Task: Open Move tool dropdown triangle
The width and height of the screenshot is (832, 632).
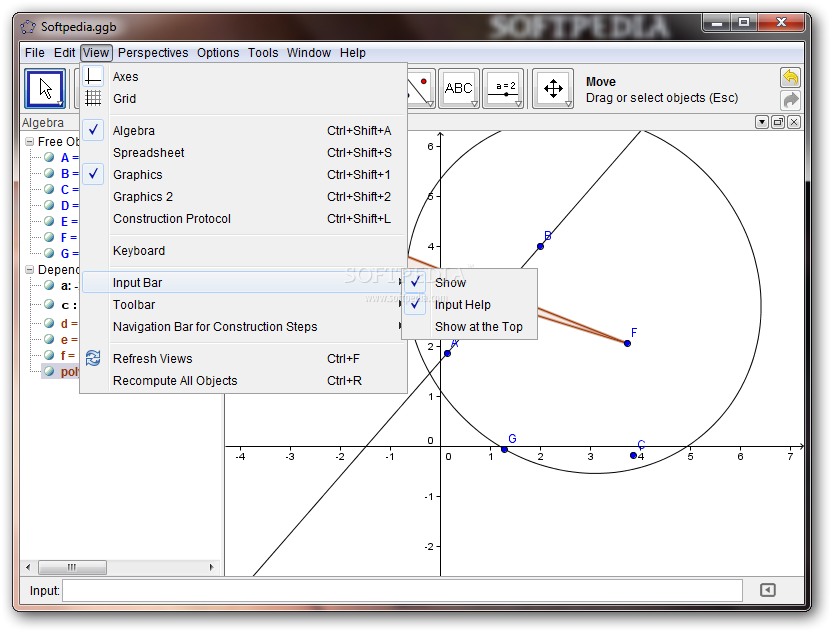Action: 61,104
